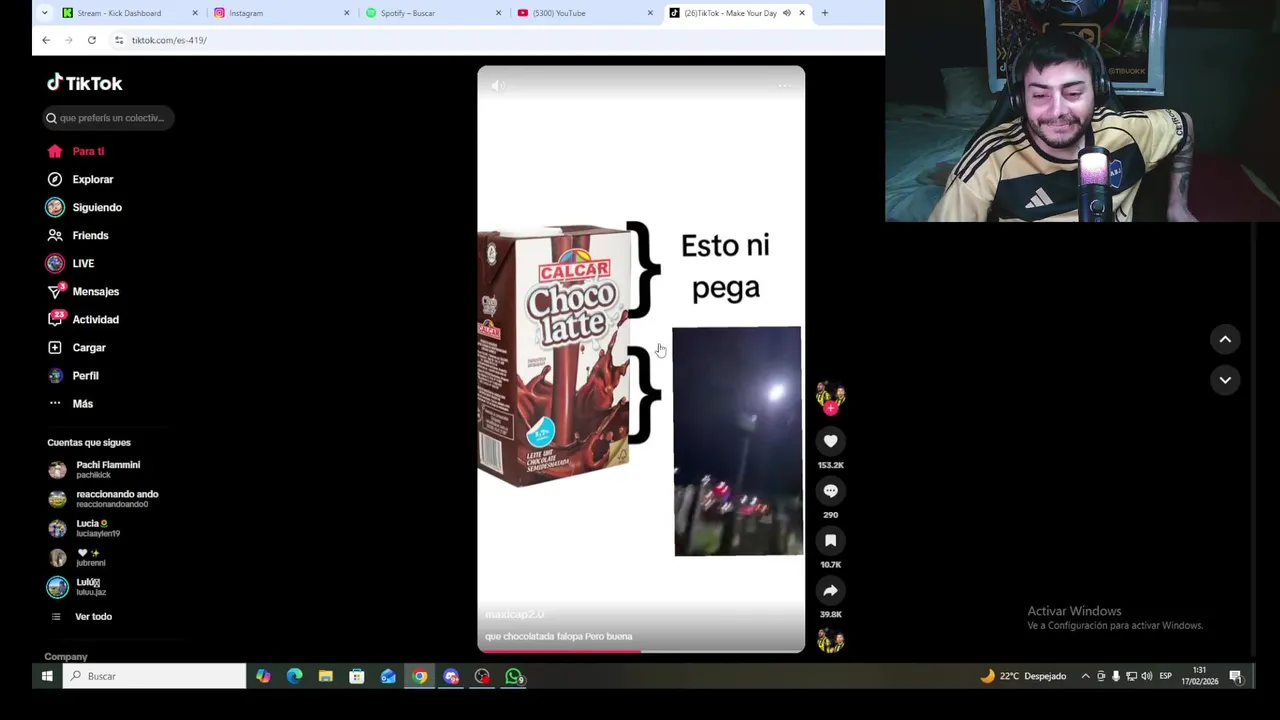Screen dimensions: 1280x720
Task: Toggle the video volume icon
Action: click(498, 86)
